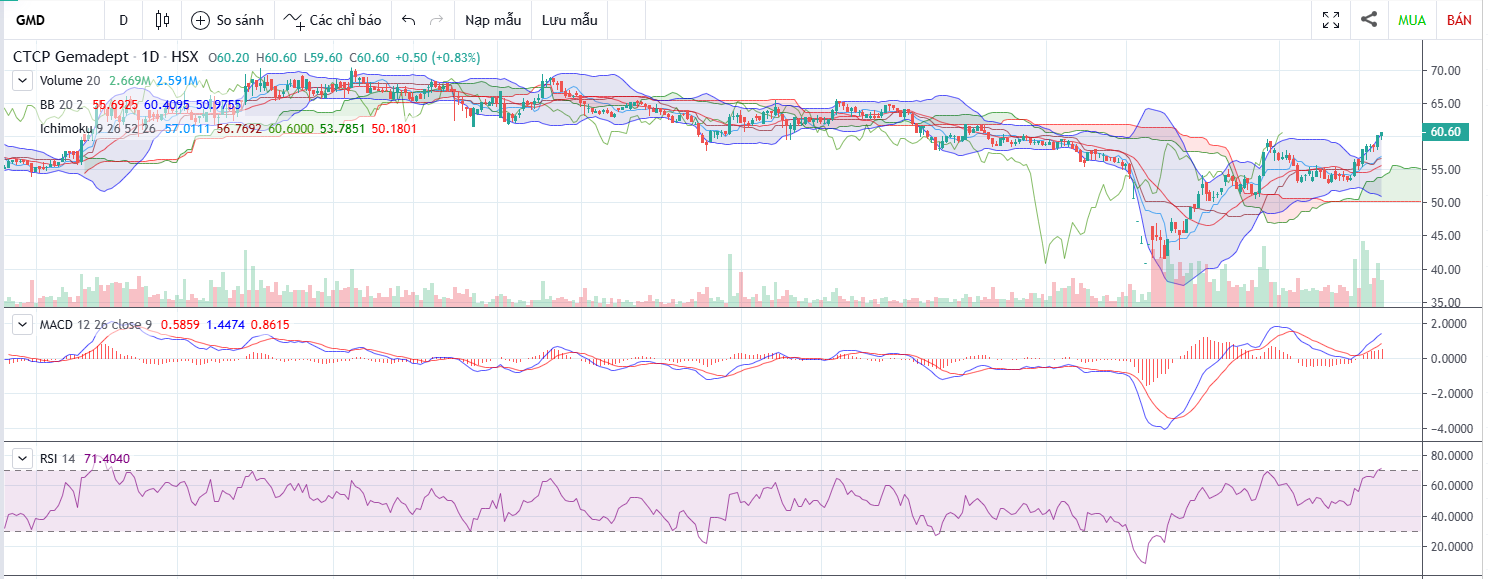Collapse the main chart indicator legend

tap(20, 81)
